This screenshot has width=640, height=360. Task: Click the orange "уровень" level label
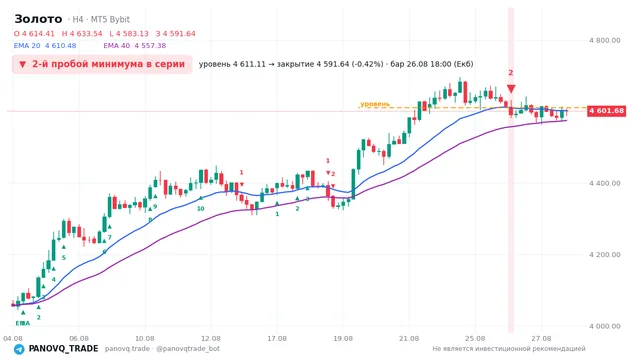375,104
